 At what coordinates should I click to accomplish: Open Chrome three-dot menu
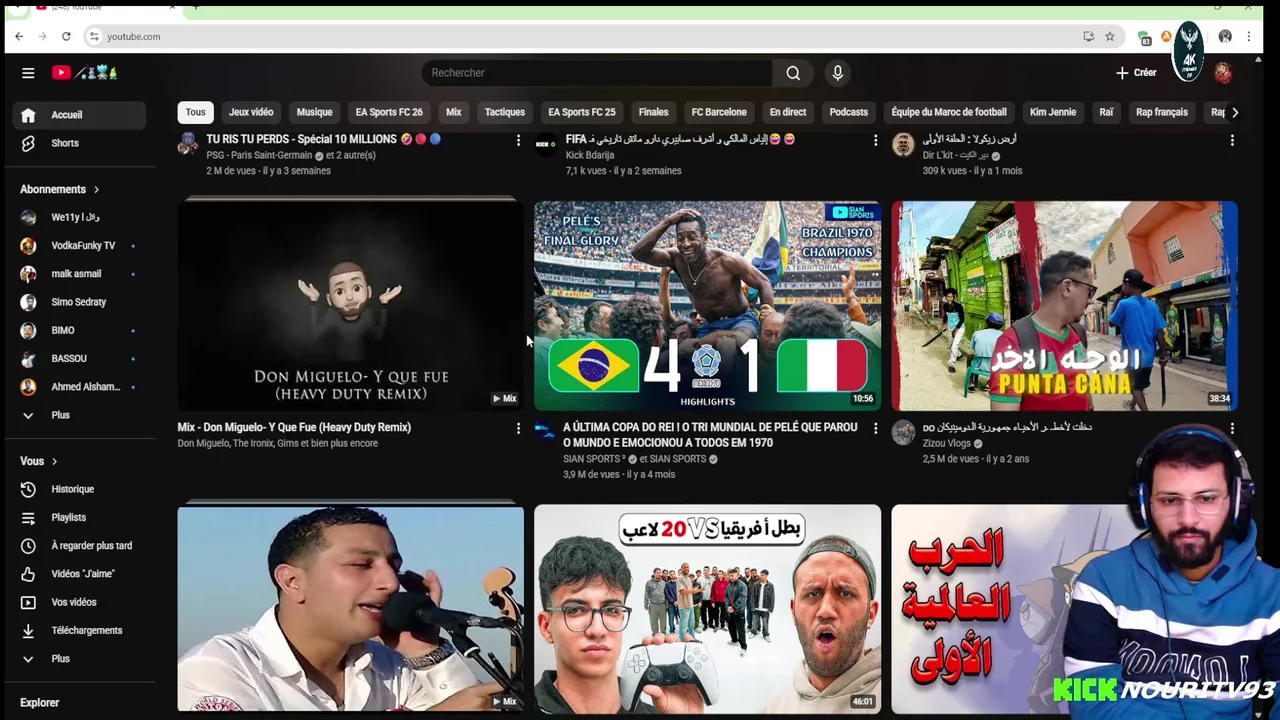click(x=1249, y=37)
